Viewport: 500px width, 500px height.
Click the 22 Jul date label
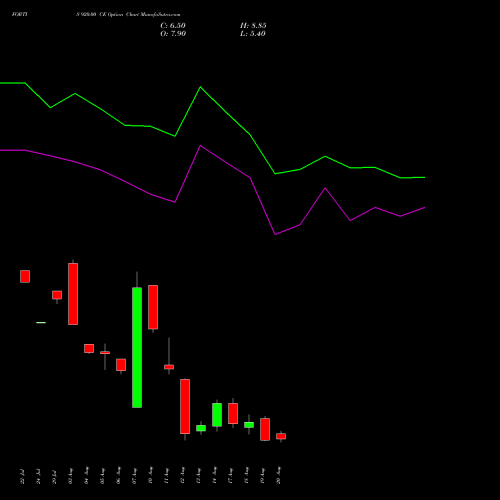coord(22,476)
